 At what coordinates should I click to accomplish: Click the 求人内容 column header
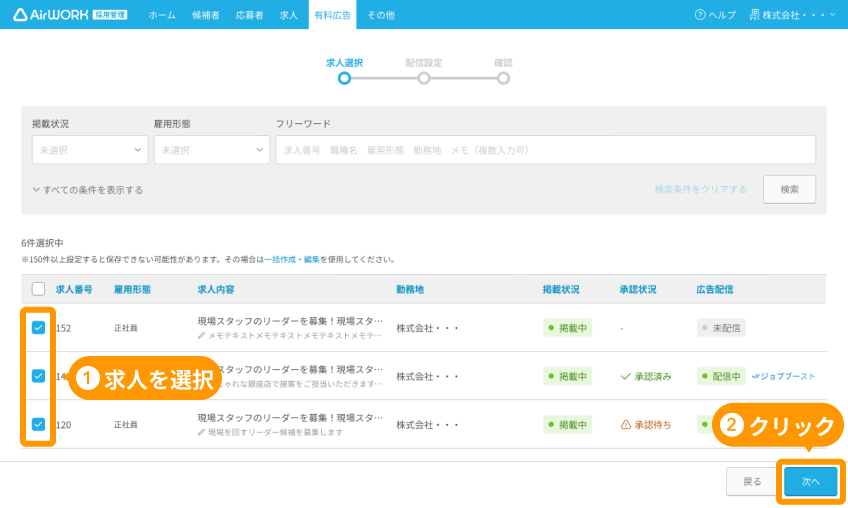coord(216,289)
